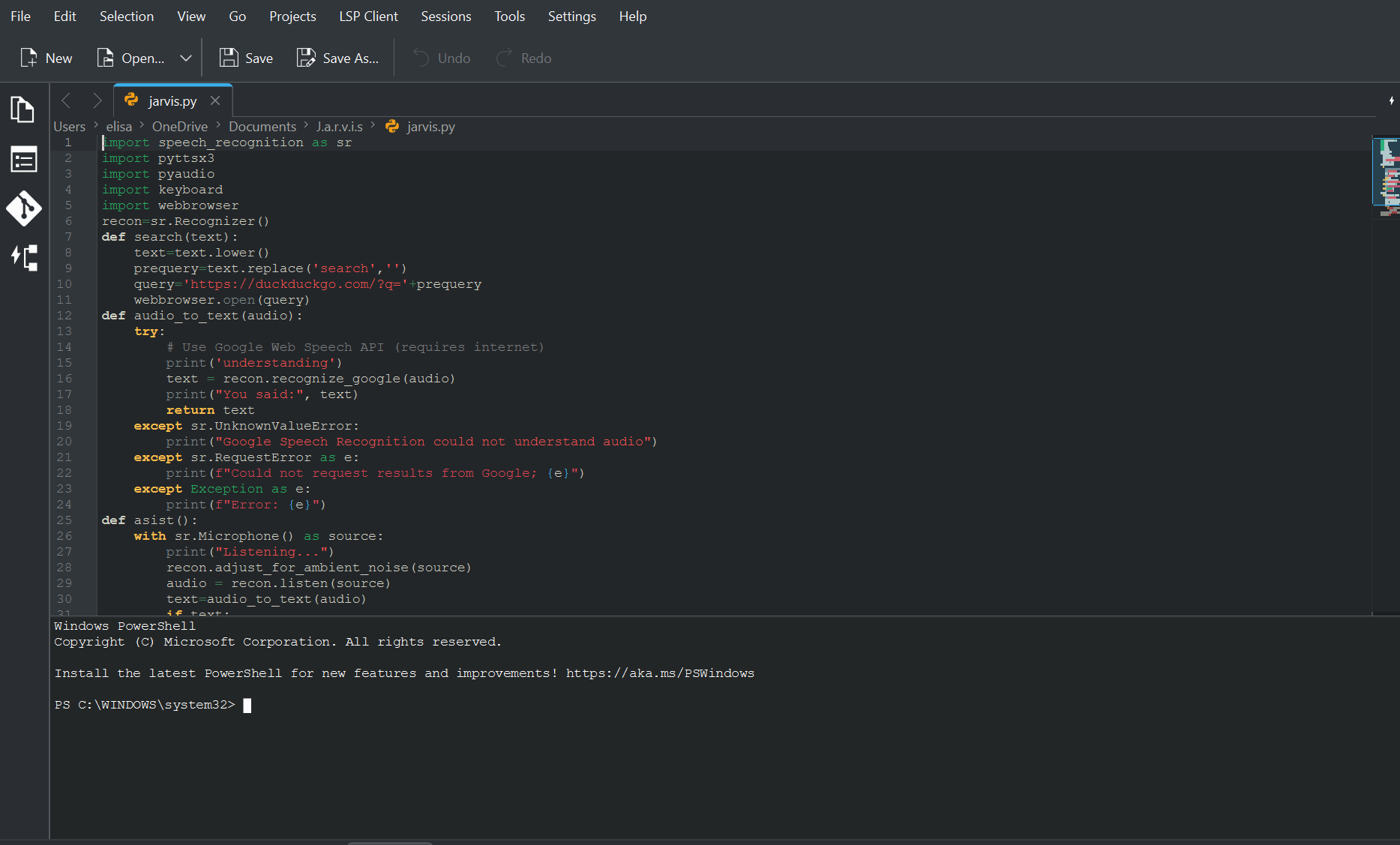This screenshot has height=845, width=1400.
Task: Click the New document toolbar button
Action: coord(46,58)
